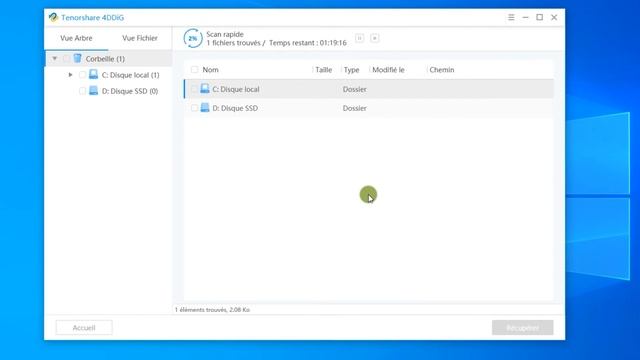Click the Accueil button

[84, 328]
